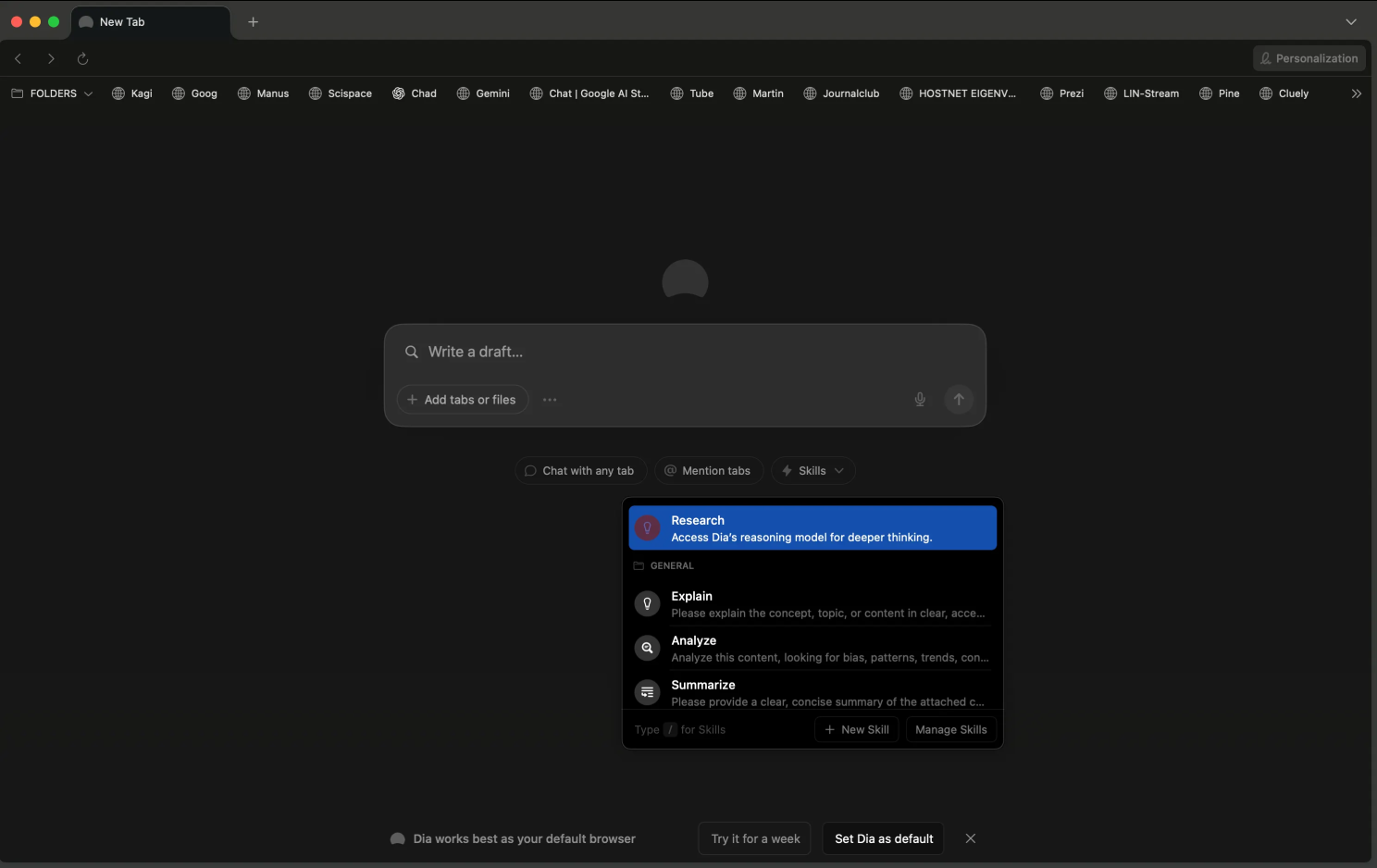Click the Write a draft input field
Image resolution: width=1377 pixels, height=868 pixels.
(x=685, y=352)
